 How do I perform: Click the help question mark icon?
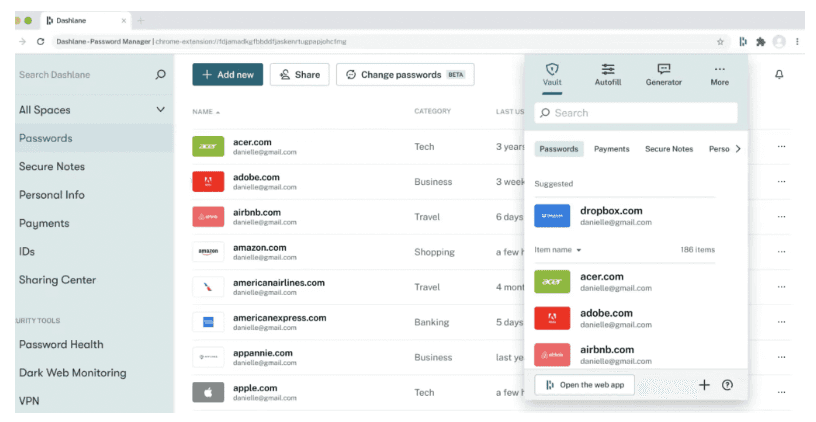(727, 385)
